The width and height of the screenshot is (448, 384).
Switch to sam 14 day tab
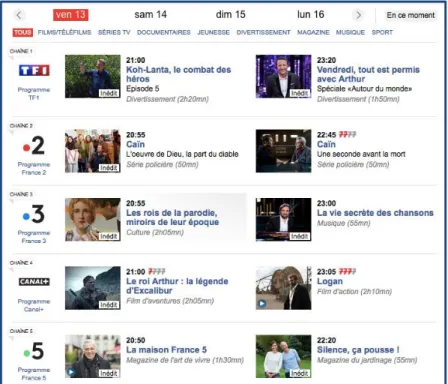point(150,15)
